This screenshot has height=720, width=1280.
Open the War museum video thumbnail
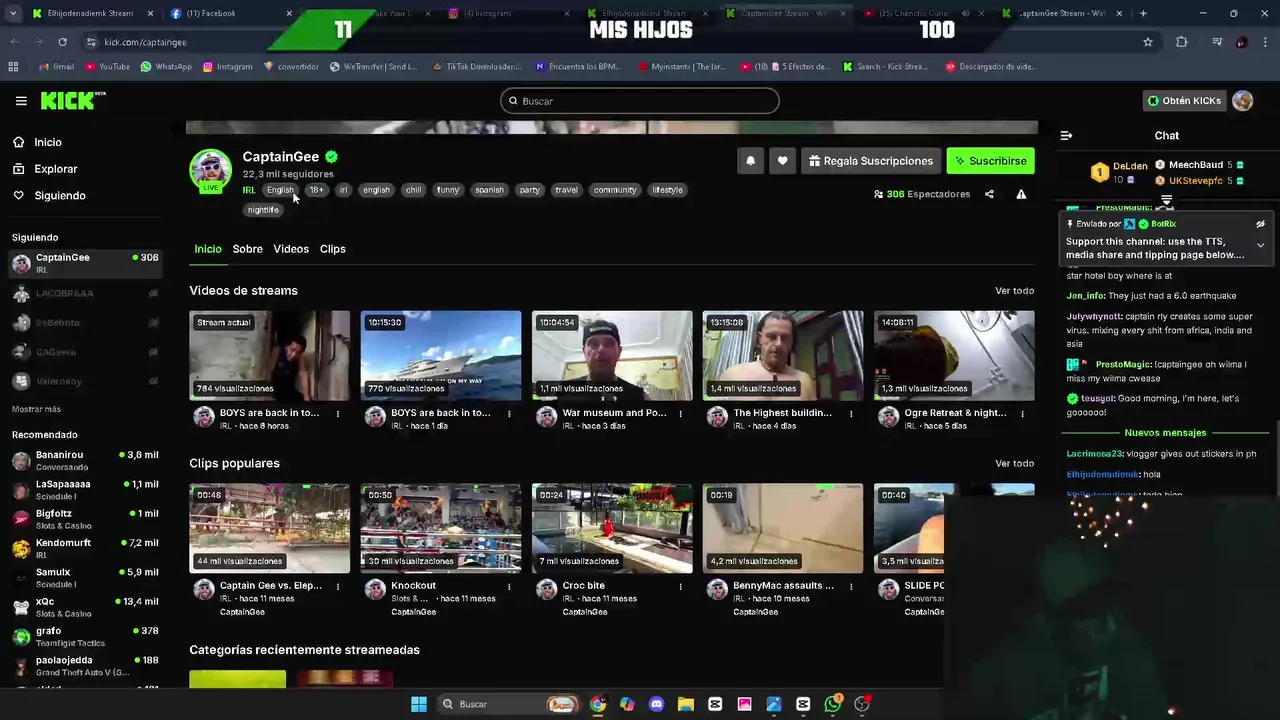[612, 355]
